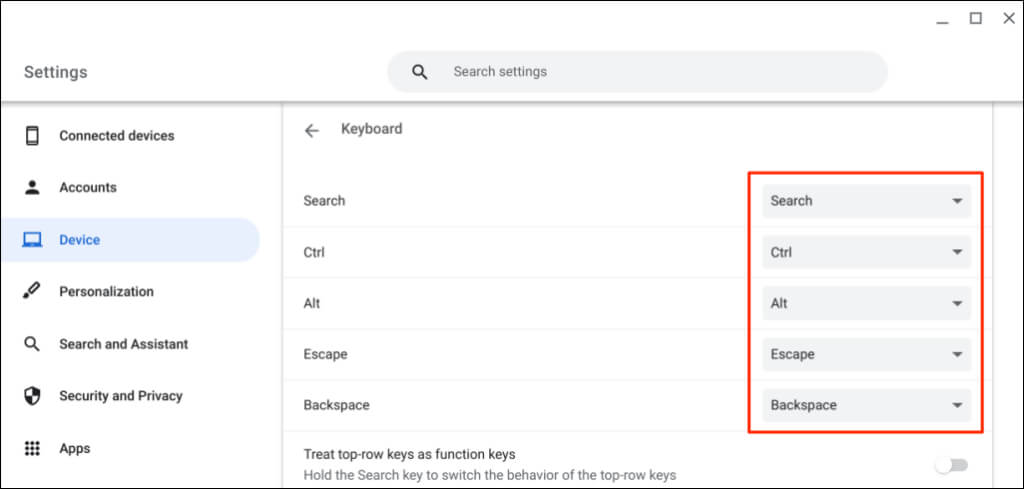Click the magnifier icon in search bar
The image size is (1024, 489).
(420, 72)
